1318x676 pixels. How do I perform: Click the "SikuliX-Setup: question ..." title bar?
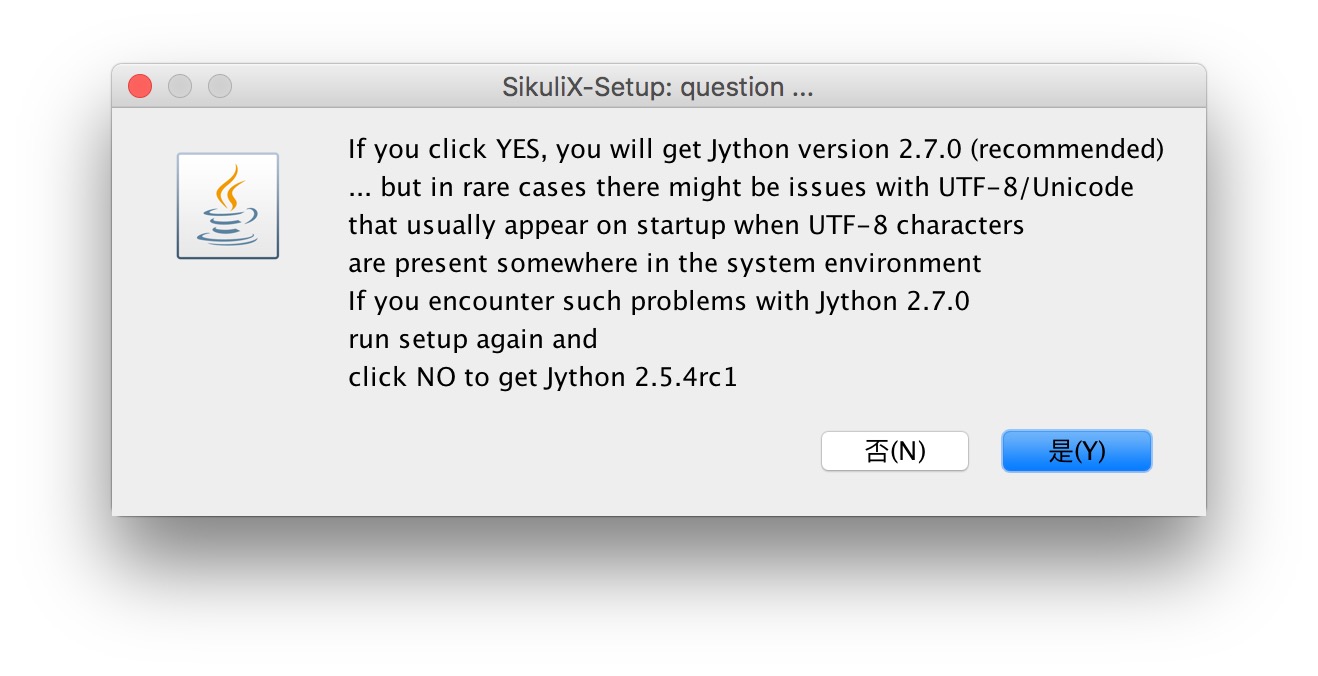[x=657, y=88]
